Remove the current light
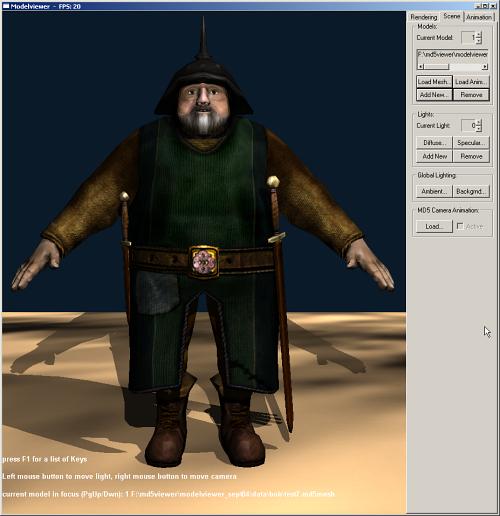Viewport: 500px width, 516px height. 471,156
